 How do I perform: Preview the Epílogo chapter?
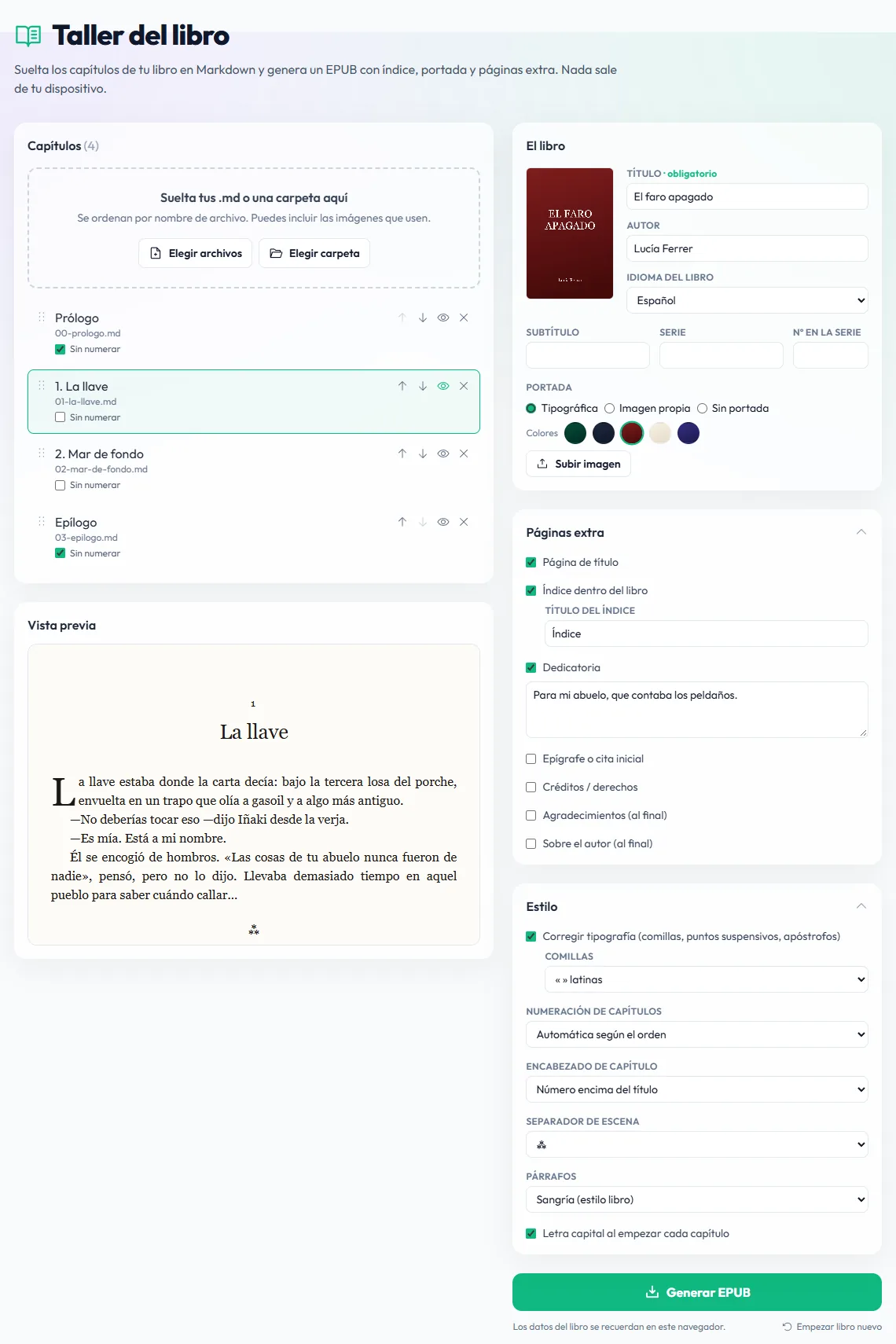tap(443, 522)
